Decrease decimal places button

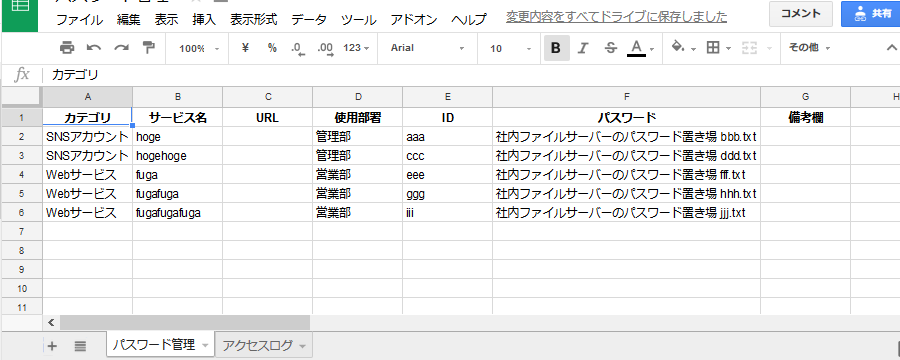point(297,49)
